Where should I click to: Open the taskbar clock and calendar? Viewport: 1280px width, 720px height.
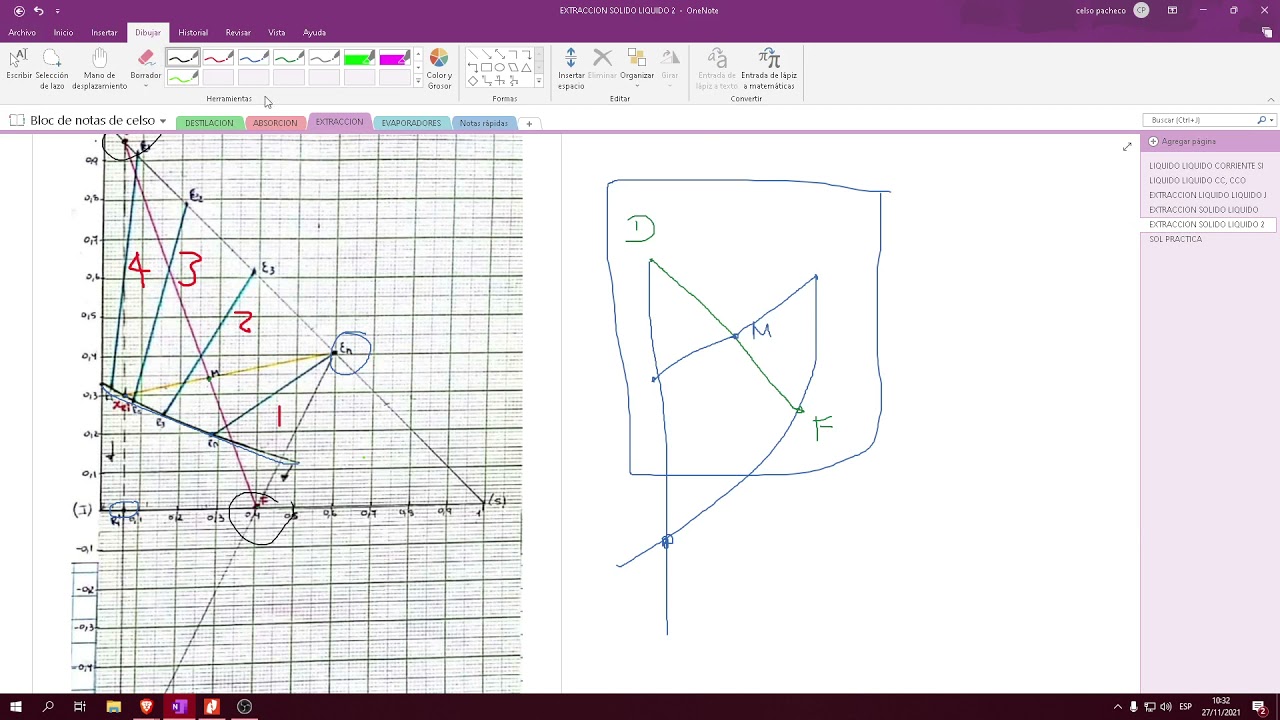(1220, 707)
